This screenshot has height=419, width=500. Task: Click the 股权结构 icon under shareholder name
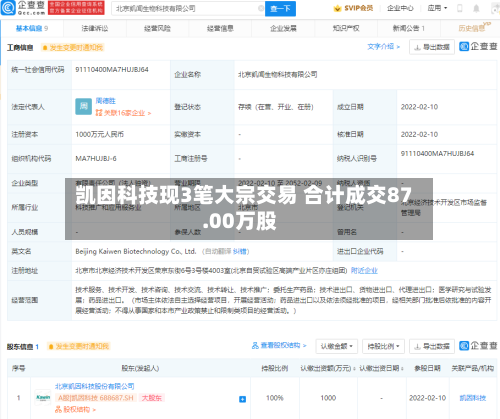click(58, 409)
